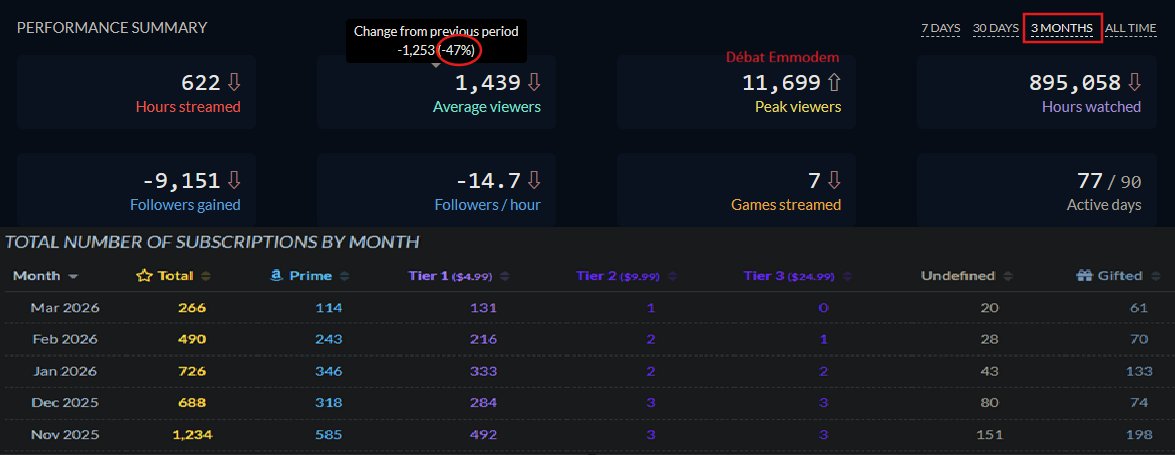Click the Mar 2026 total value 266
Image resolution: width=1175 pixels, height=455 pixels.
tap(192, 308)
